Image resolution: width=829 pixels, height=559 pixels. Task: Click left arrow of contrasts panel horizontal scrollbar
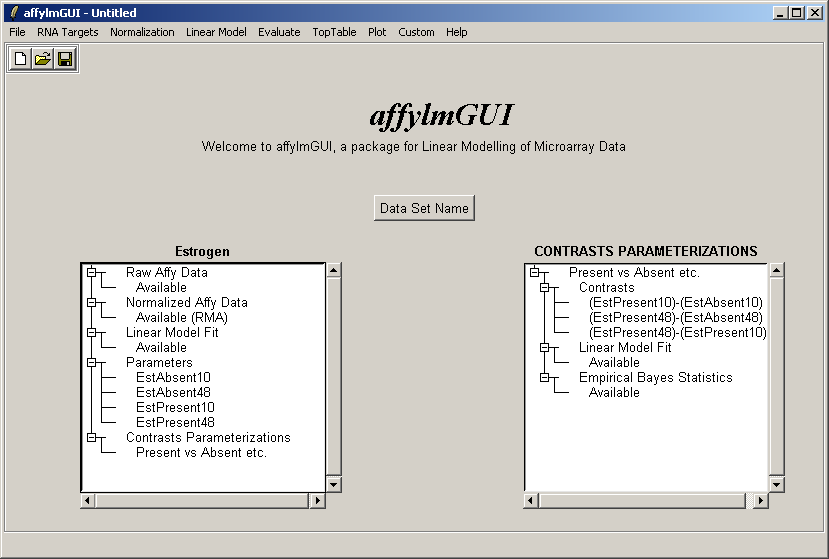click(531, 500)
